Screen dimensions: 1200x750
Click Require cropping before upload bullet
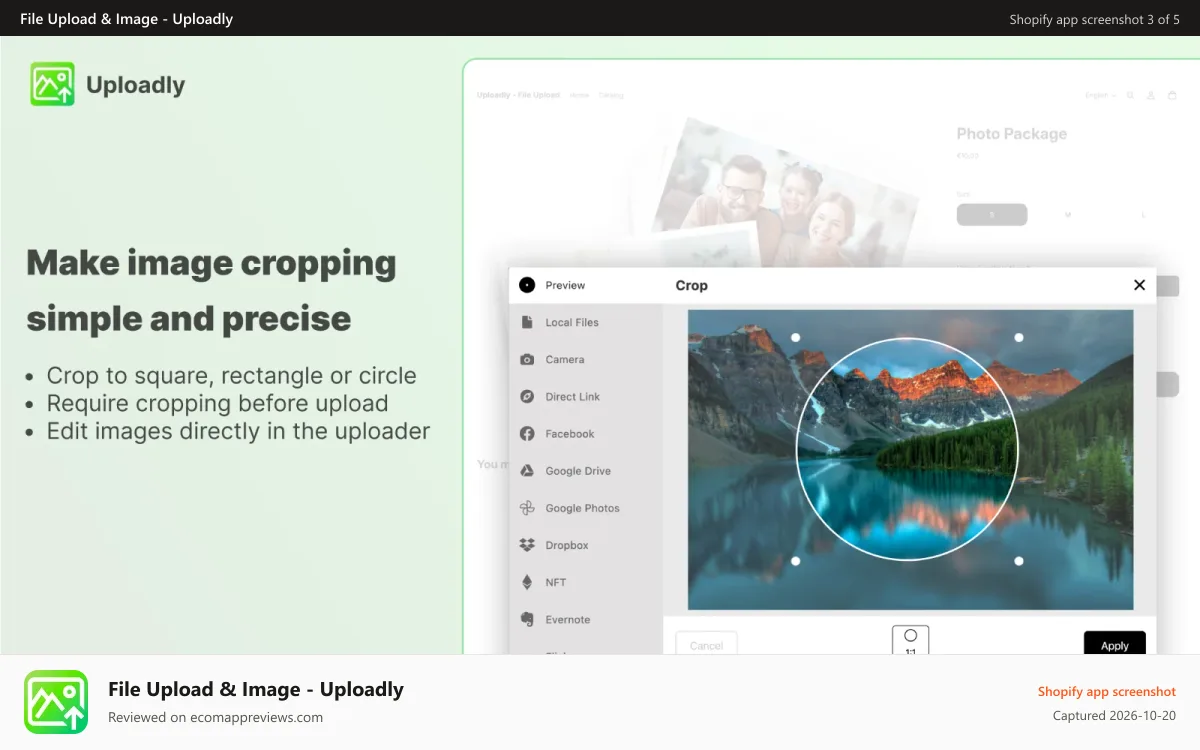click(x=217, y=404)
